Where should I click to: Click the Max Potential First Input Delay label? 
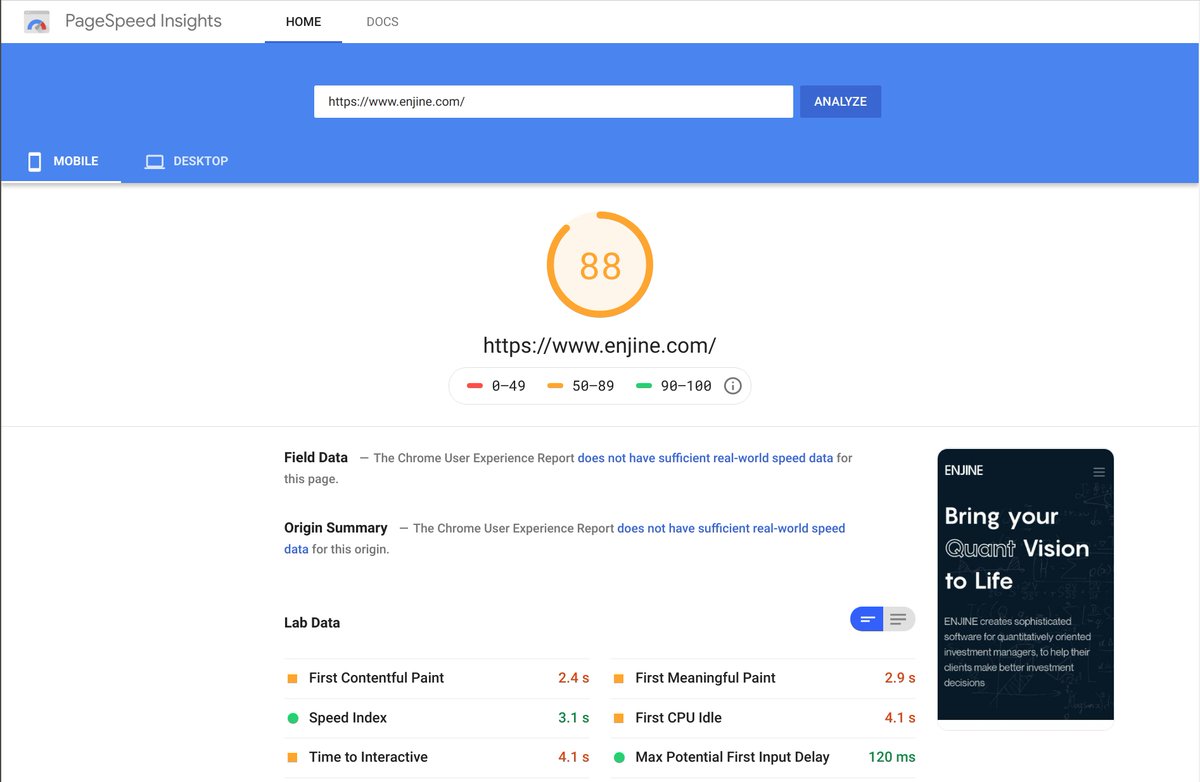(x=732, y=757)
